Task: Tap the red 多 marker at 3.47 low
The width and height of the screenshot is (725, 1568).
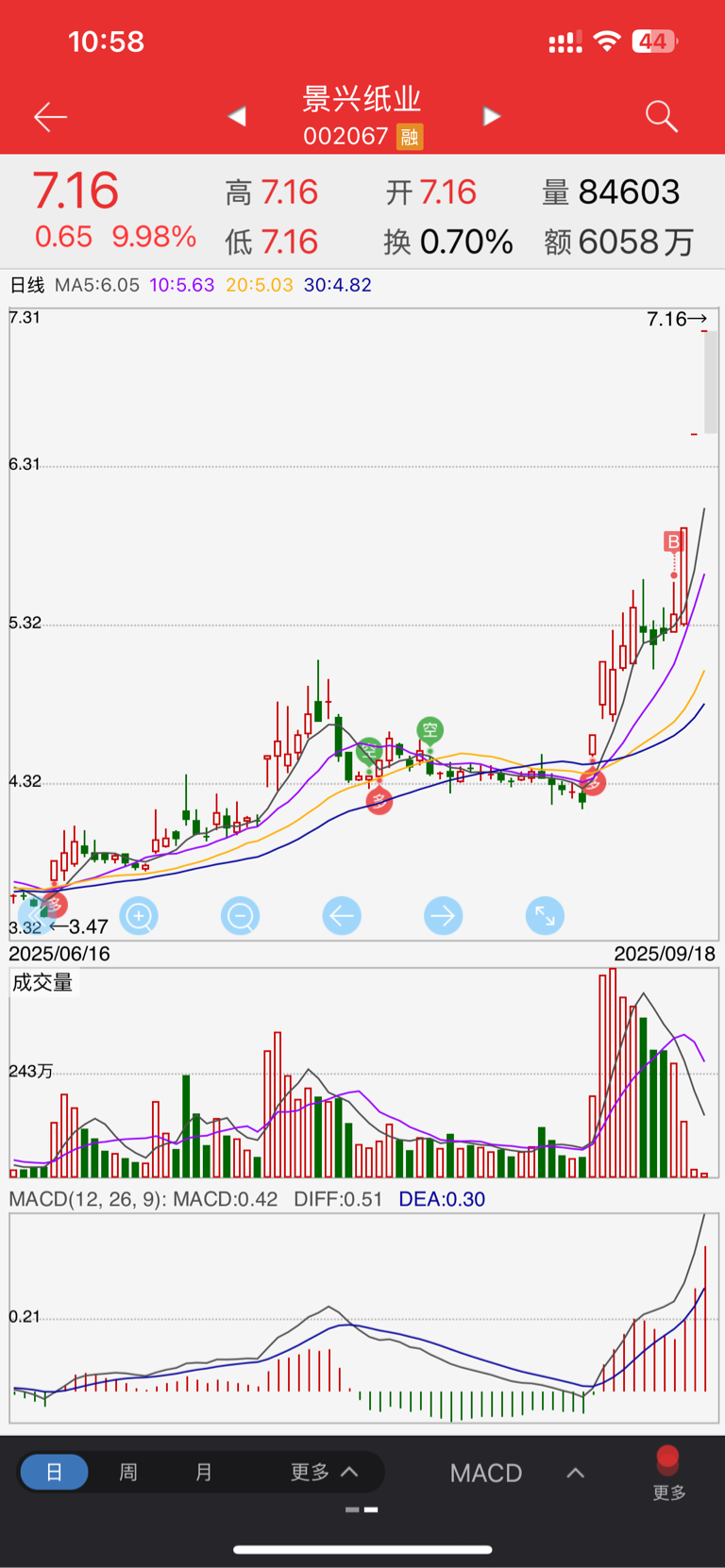Action: pyautogui.click(x=56, y=905)
